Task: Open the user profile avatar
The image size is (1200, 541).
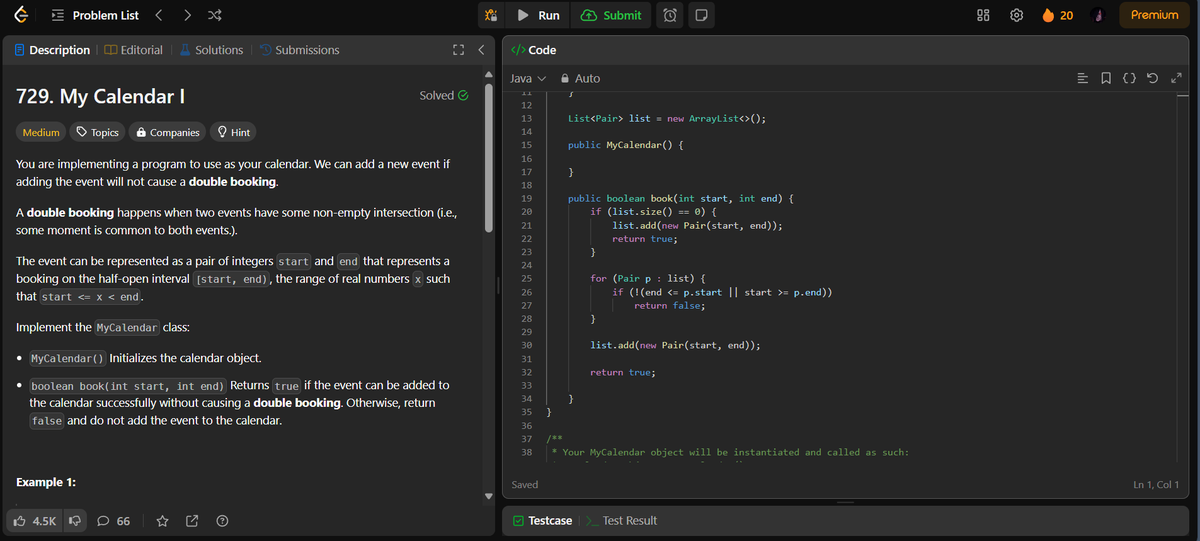Action: [1097, 15]
